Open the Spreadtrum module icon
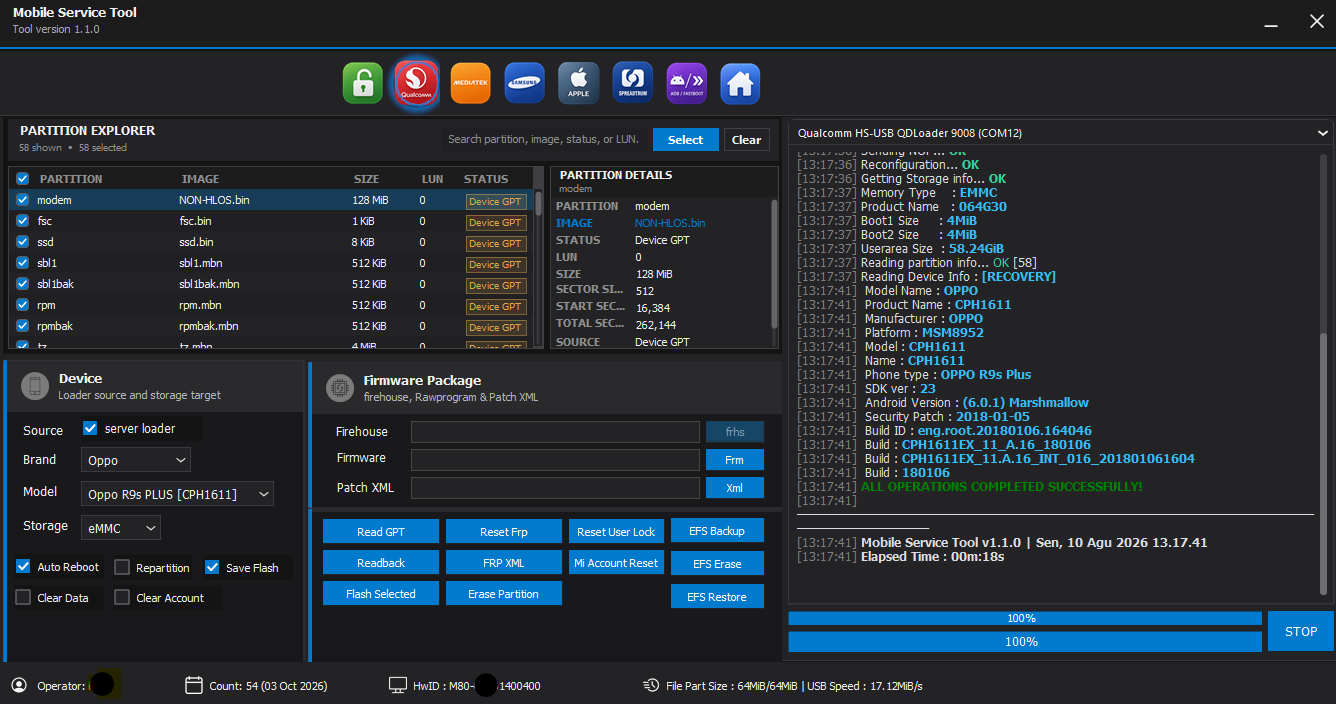 (x=633, y=83)
